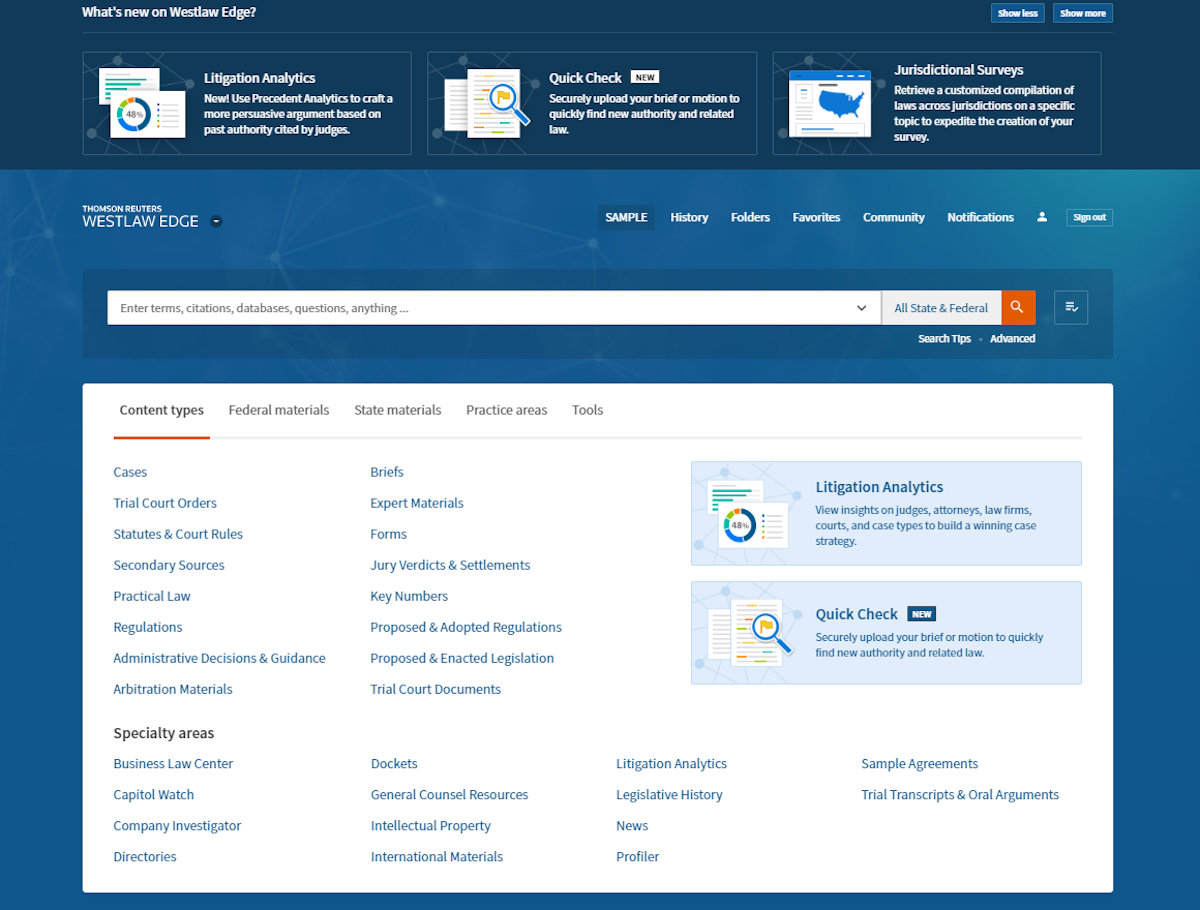Click Quick Check magnifier banner icon
The image size is (1200, 910).
(x=487, y=103)
